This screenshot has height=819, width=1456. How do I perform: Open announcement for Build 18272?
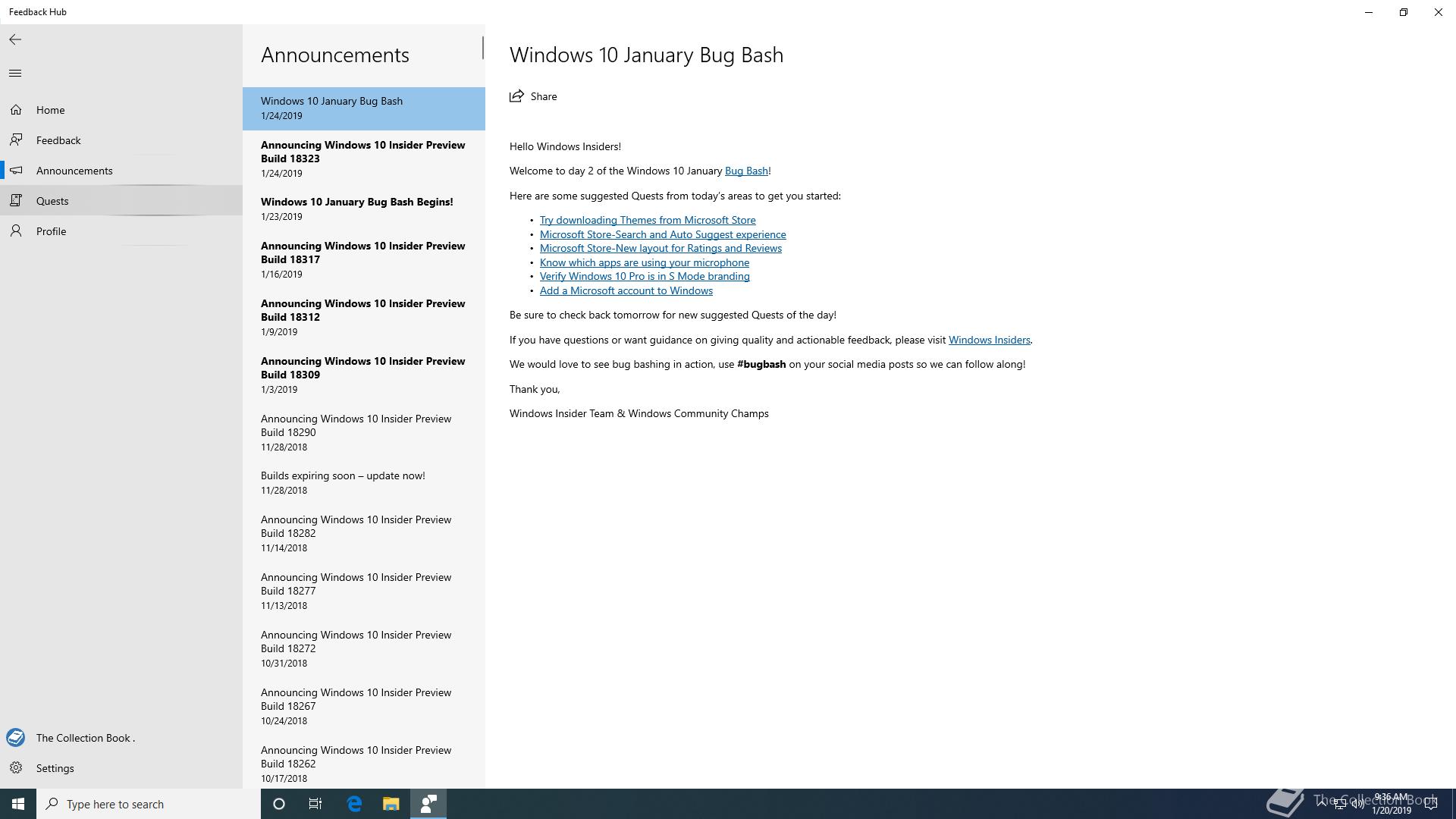coord(364,649)
